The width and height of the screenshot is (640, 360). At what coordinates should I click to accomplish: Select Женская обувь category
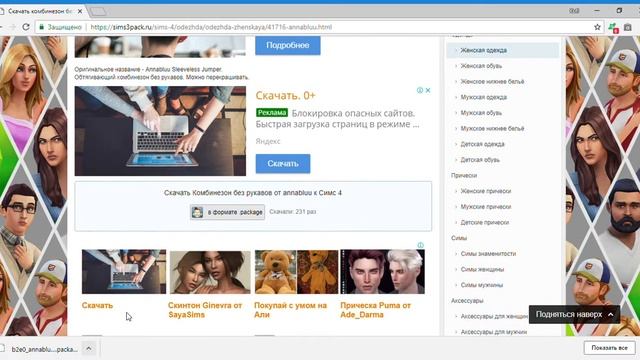click(481, 66)
